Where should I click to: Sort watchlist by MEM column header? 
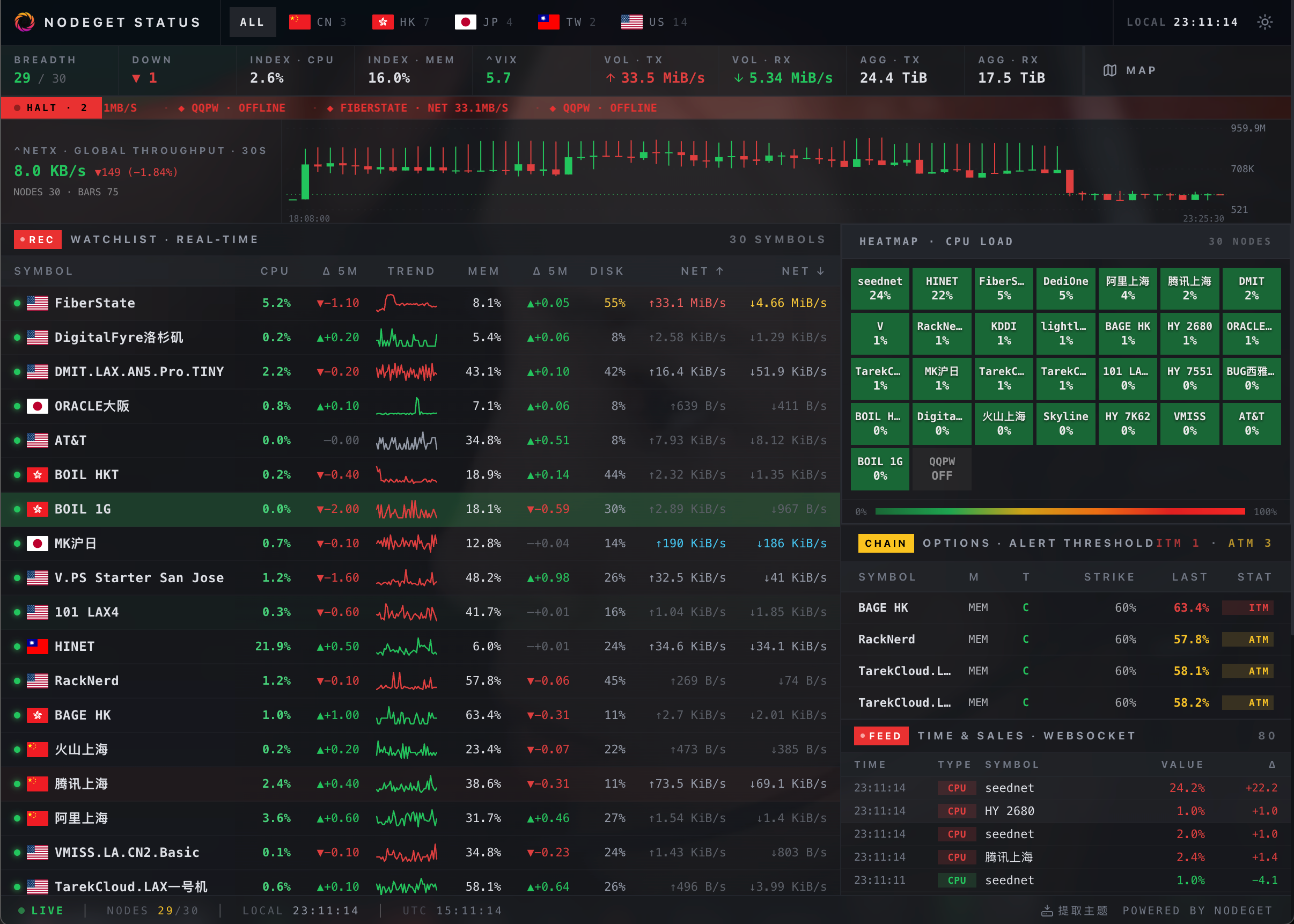click(483, 272)
